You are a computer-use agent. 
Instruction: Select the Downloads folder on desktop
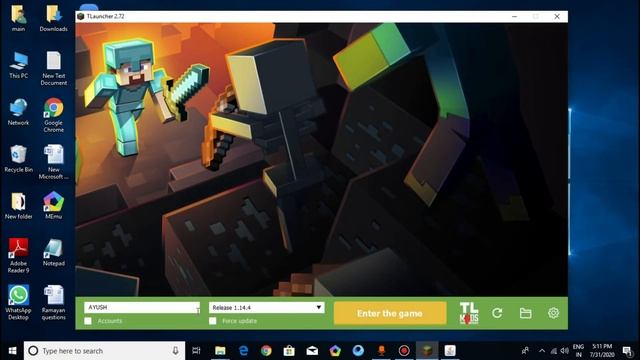(x=53, y=19)
